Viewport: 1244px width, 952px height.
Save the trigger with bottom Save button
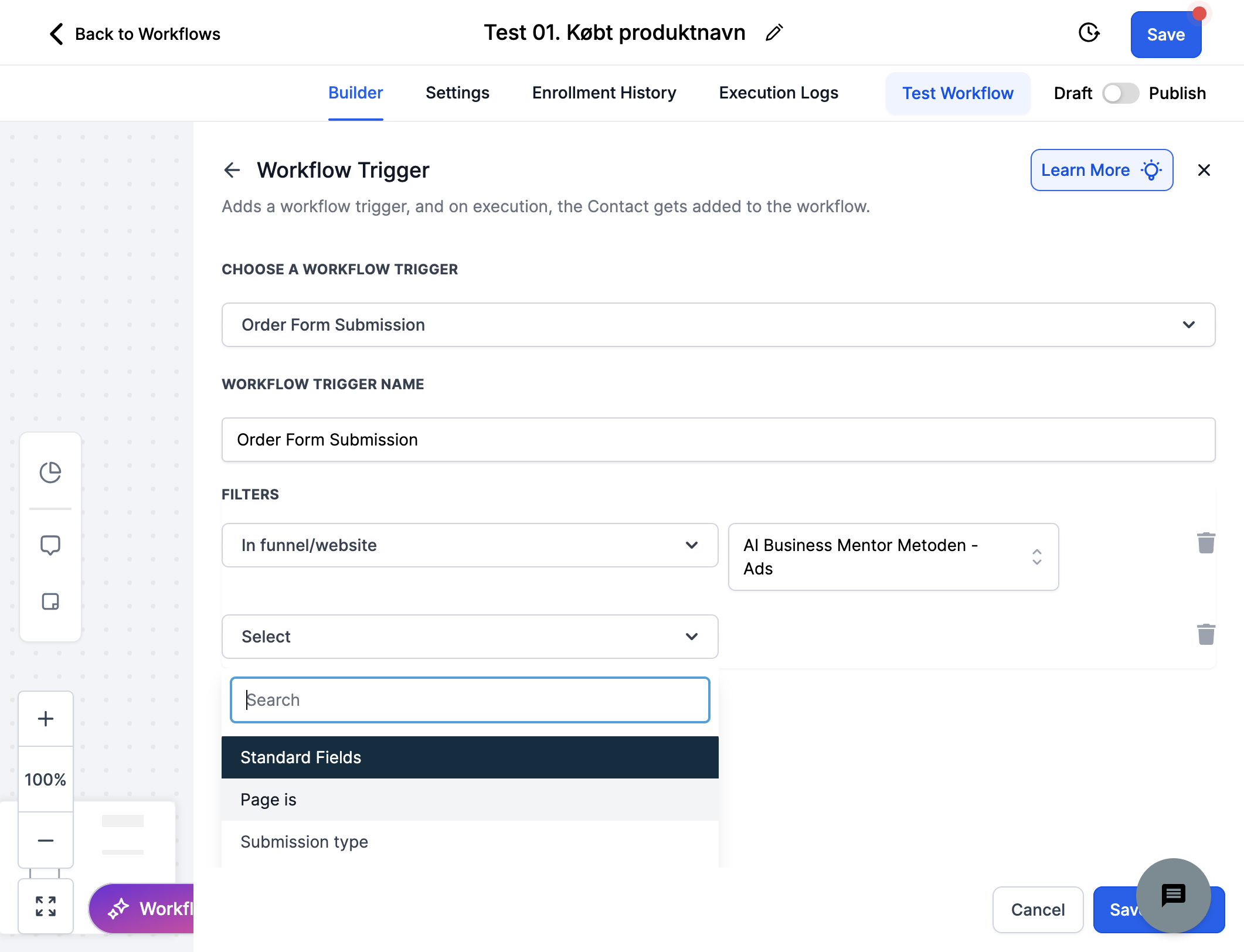pyautogui.click(x=1117, y=910)
